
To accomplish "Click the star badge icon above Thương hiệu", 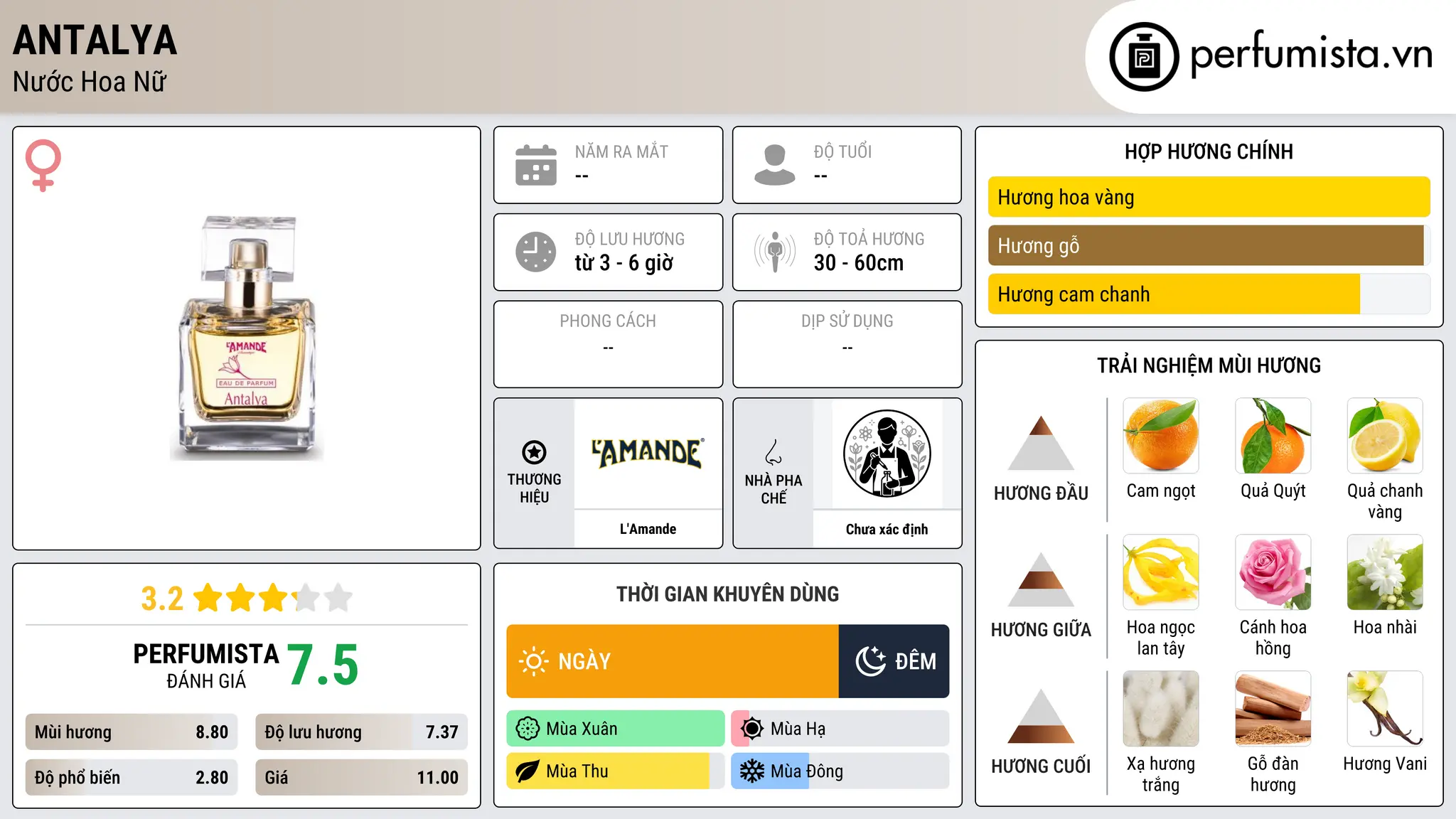I will coord(534,452).
